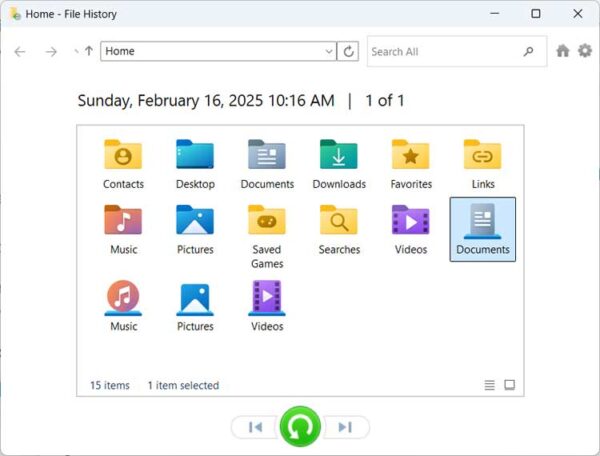
Task: Select the Pictures library beside Videos library
Action: [x=195, y=306]
